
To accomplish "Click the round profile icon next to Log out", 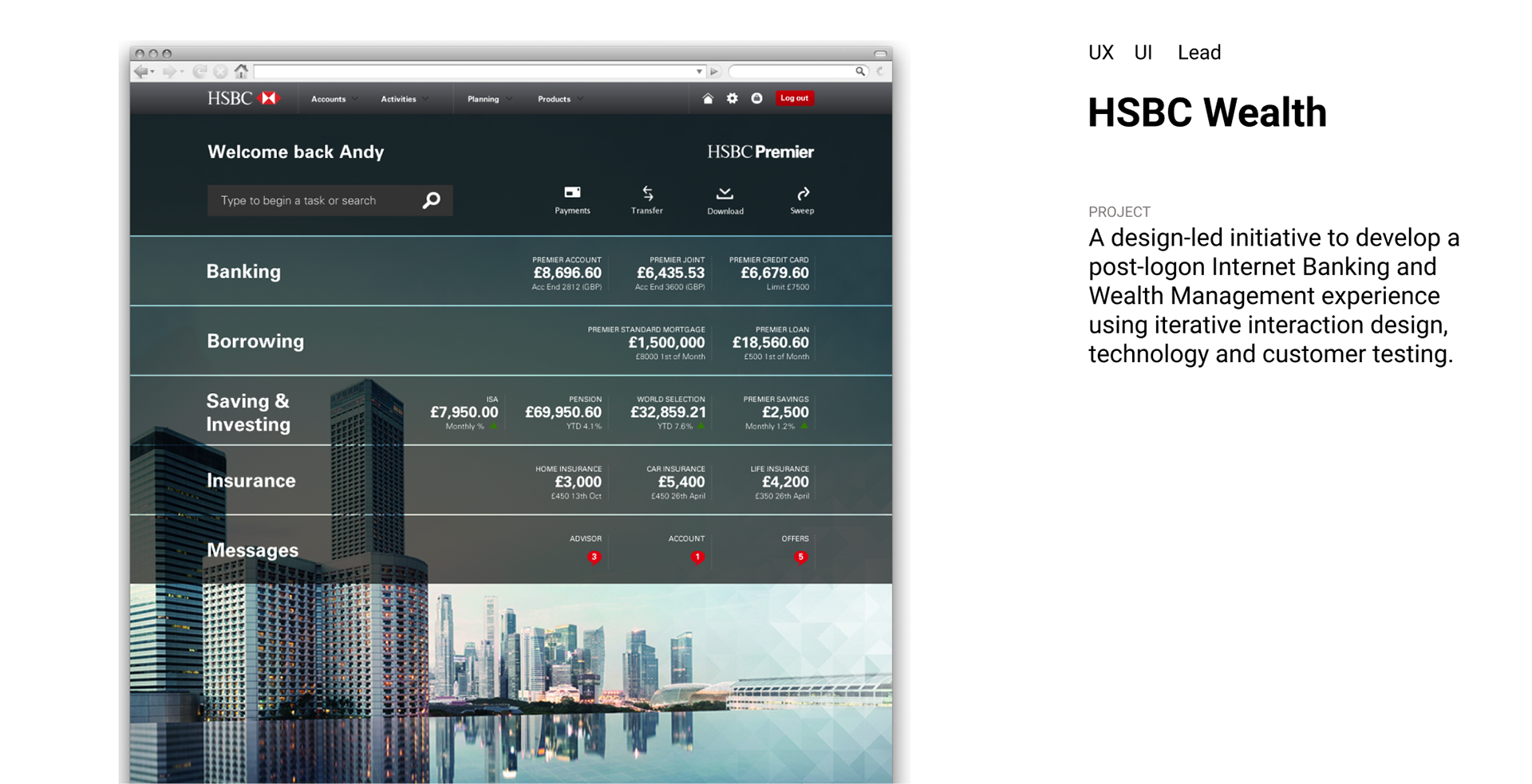I will (756, 98).
